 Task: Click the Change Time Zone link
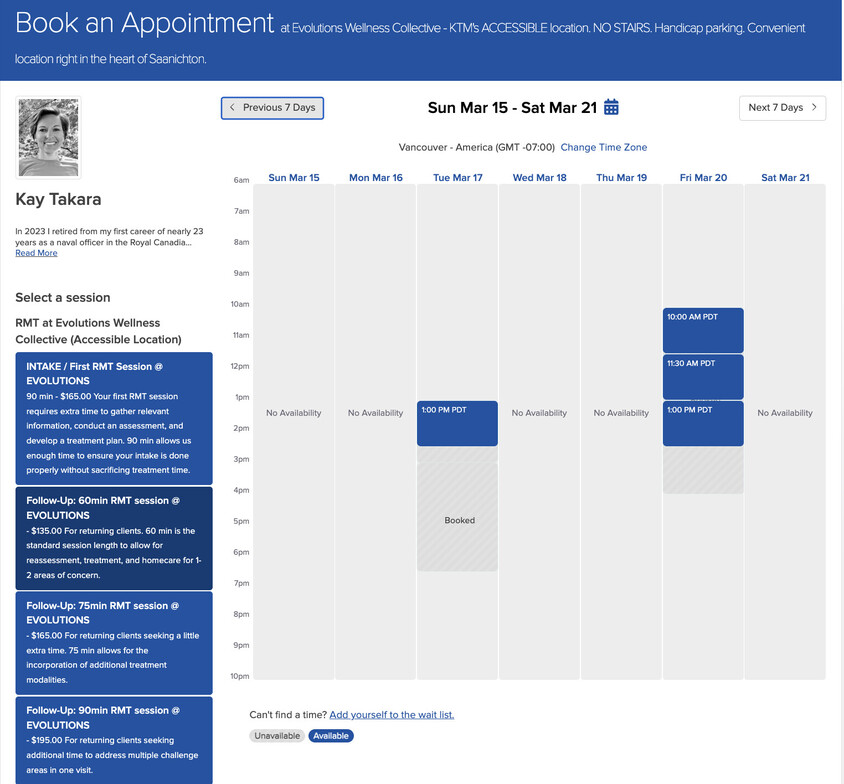pos(603,147)
